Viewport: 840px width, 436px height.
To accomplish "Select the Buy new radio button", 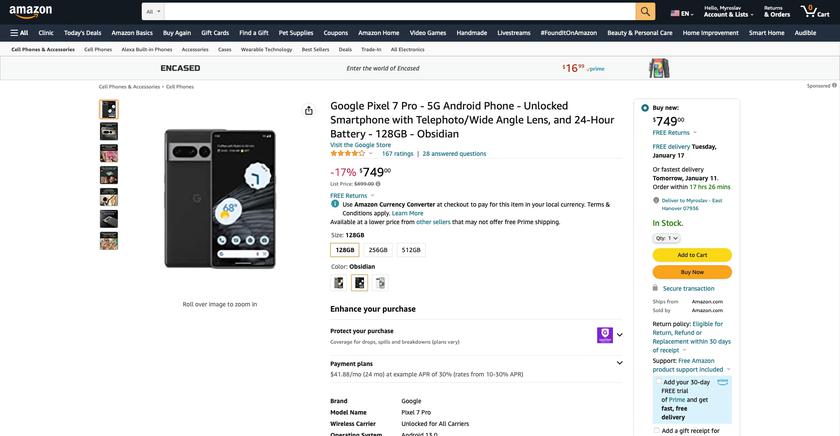I will coord(645,108).
